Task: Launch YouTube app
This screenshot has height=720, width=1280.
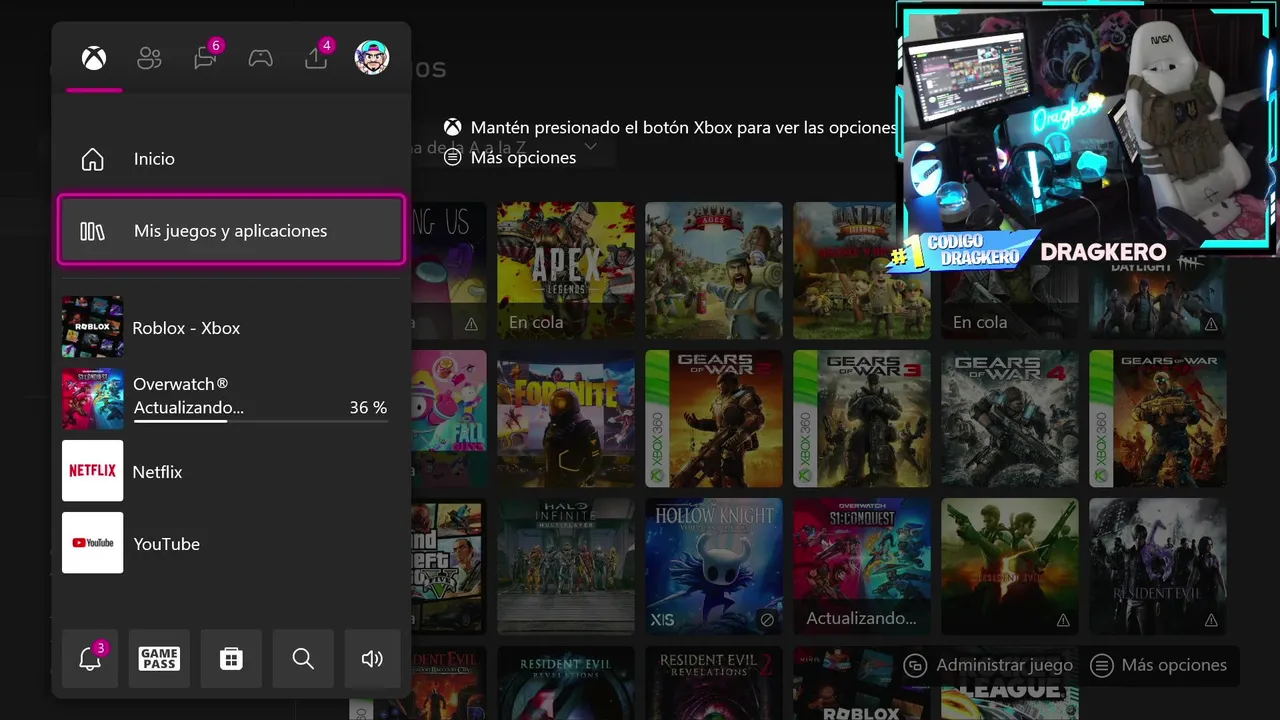Action: click(231, 543)
